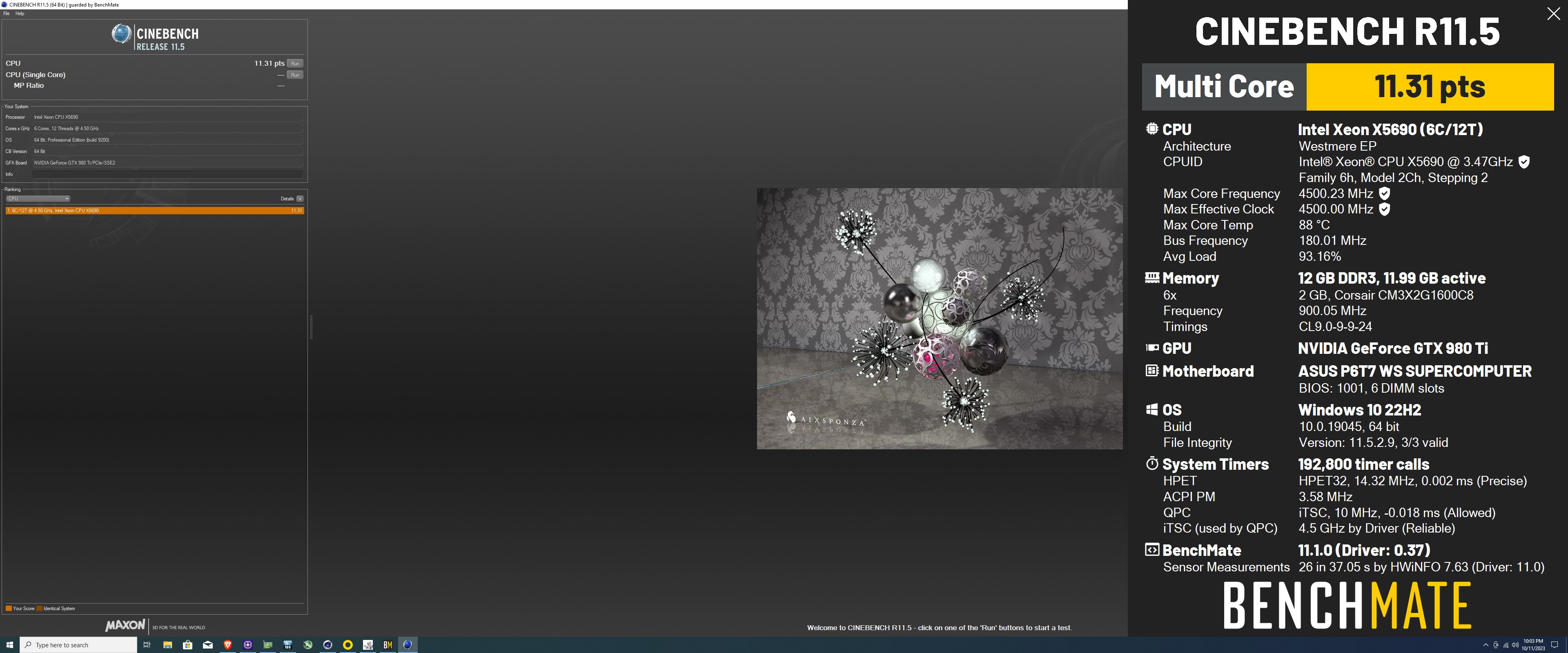Viewport: 1568px width, 653px height.
Task: Click the Processor field Intel Xeon CPU X5690
Action: point(167,117)
